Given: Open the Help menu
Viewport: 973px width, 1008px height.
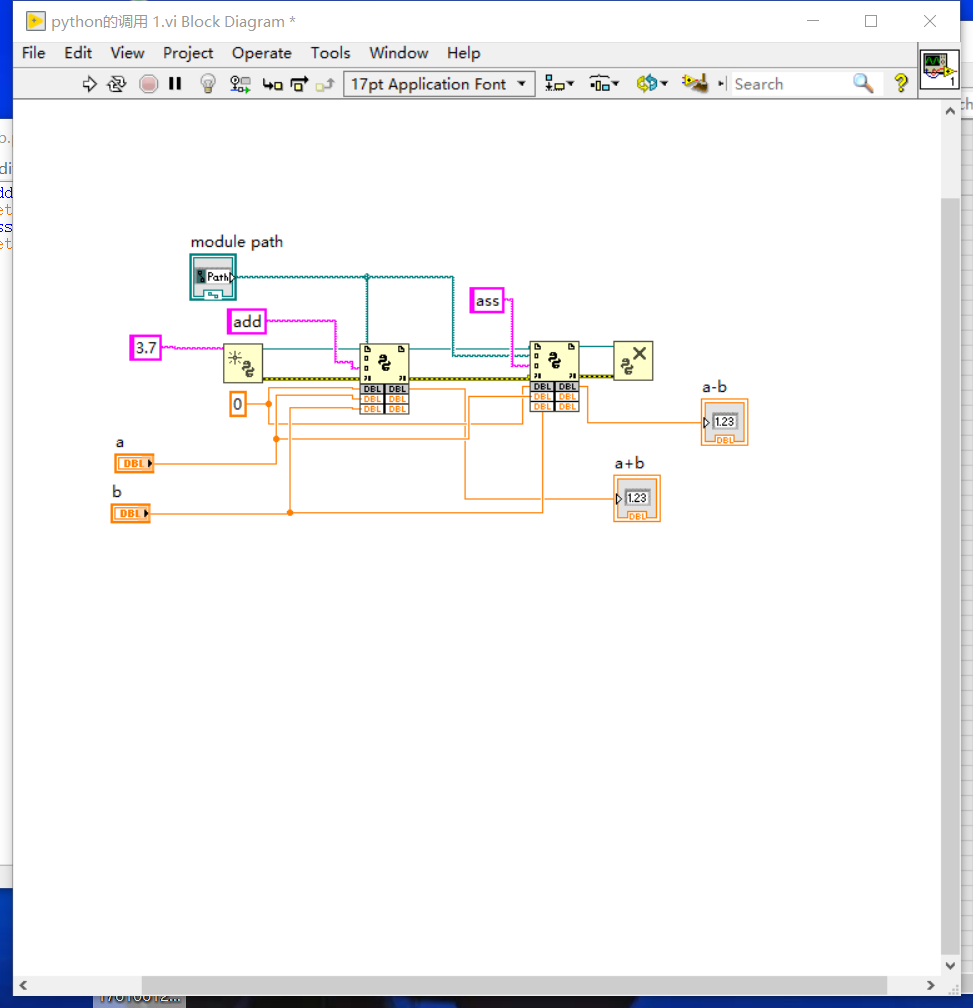Looking at the screenshot, I should point(463,53).
